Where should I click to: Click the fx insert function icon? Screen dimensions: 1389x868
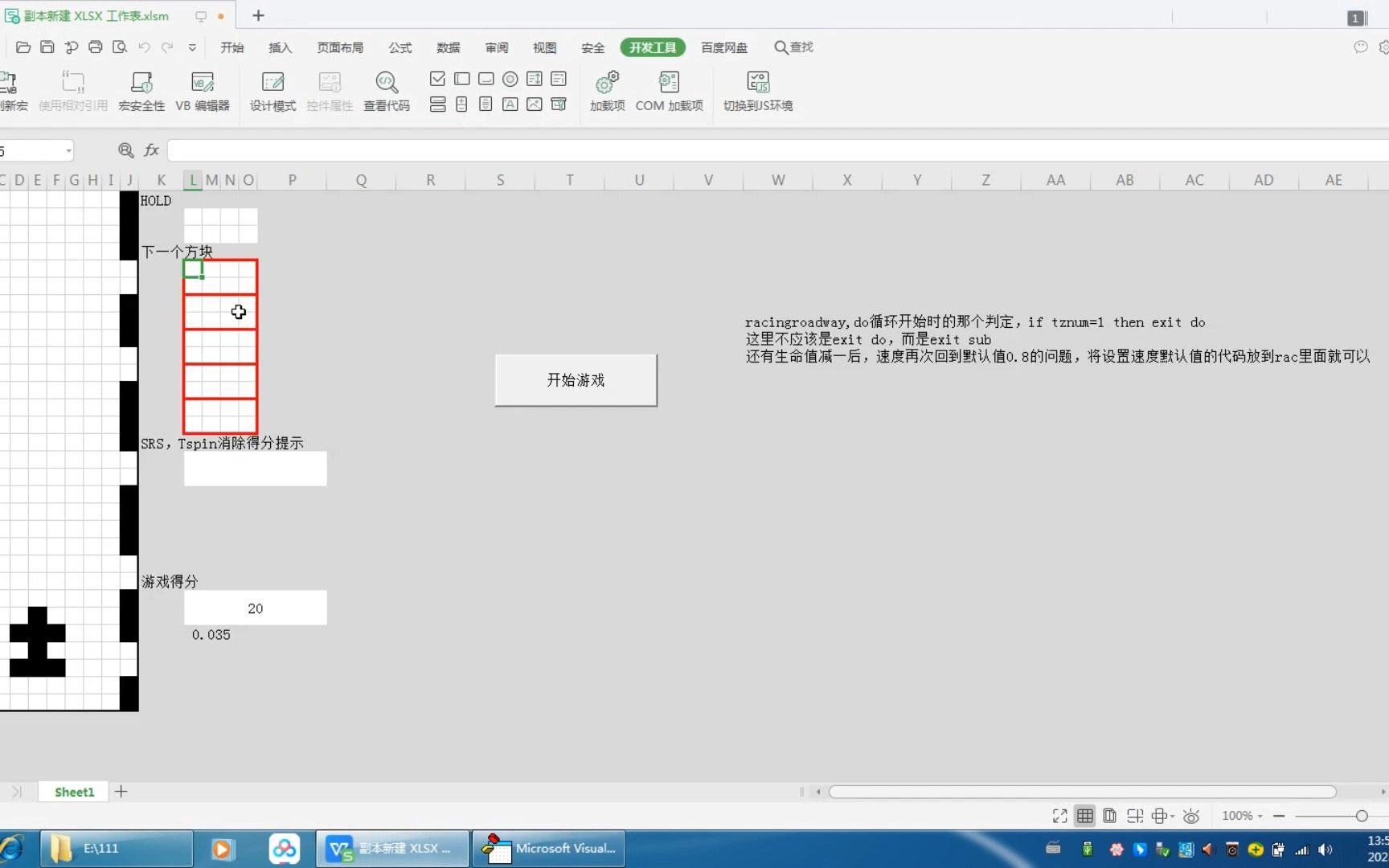(x=151, y=150)
